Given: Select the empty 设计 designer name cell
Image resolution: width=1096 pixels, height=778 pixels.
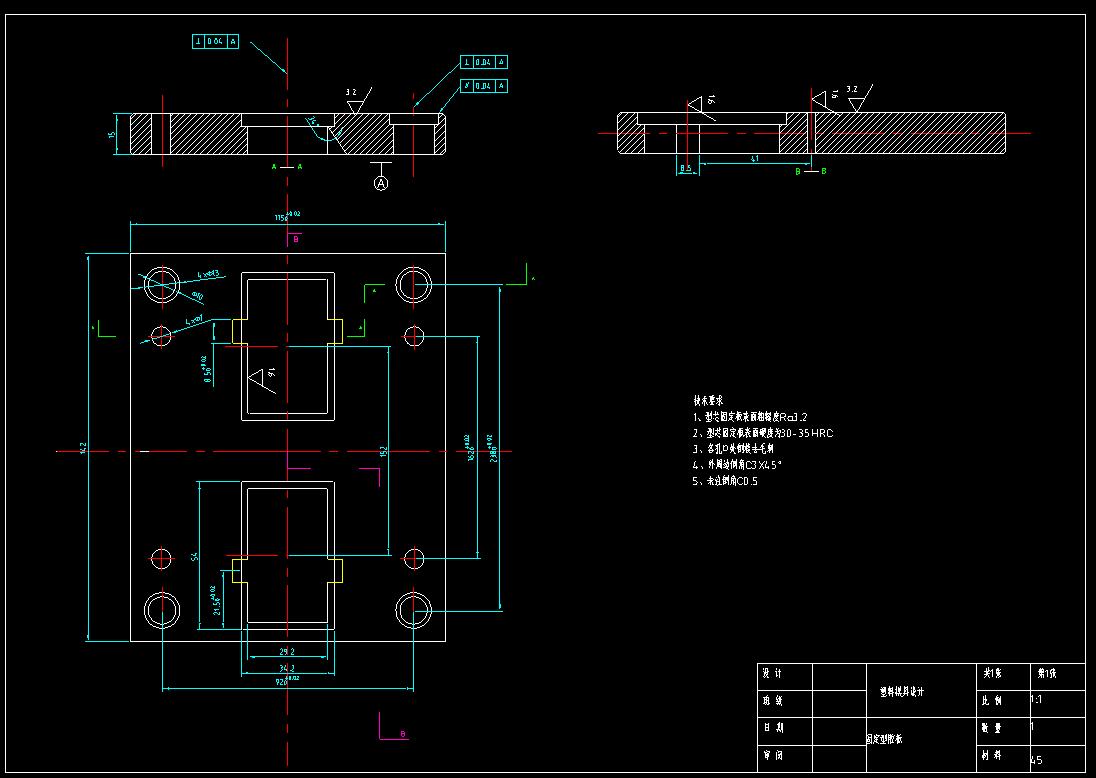Looking at the screenshot, I should click(840, 675).
